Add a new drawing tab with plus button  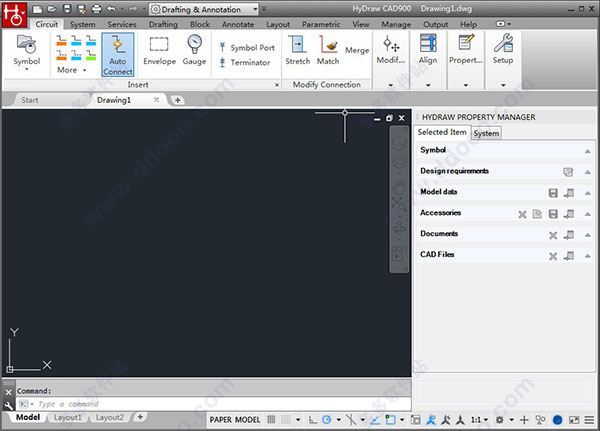(178, 100)
